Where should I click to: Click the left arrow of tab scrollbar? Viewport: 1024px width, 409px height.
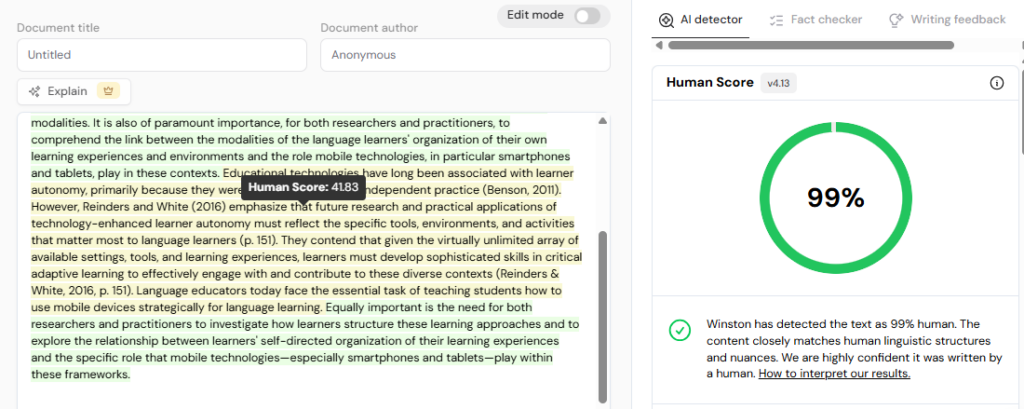657,45
